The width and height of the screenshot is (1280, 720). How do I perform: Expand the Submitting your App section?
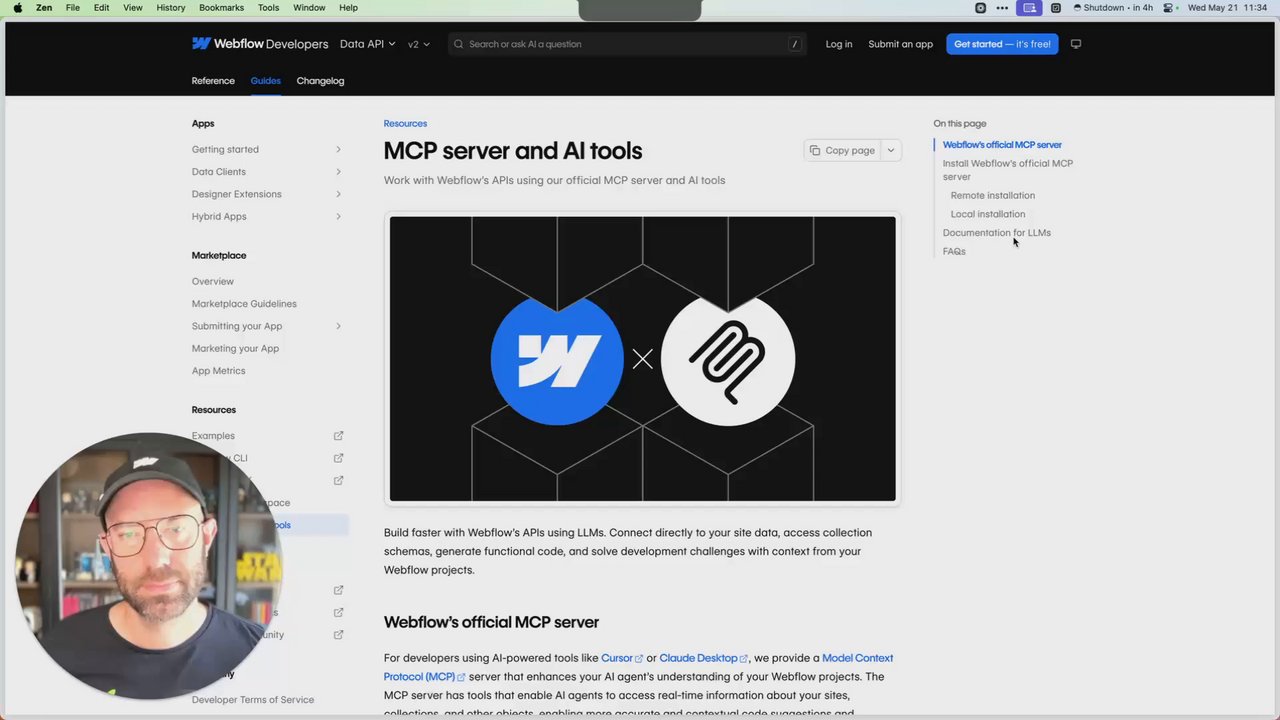tap(338, 326)
